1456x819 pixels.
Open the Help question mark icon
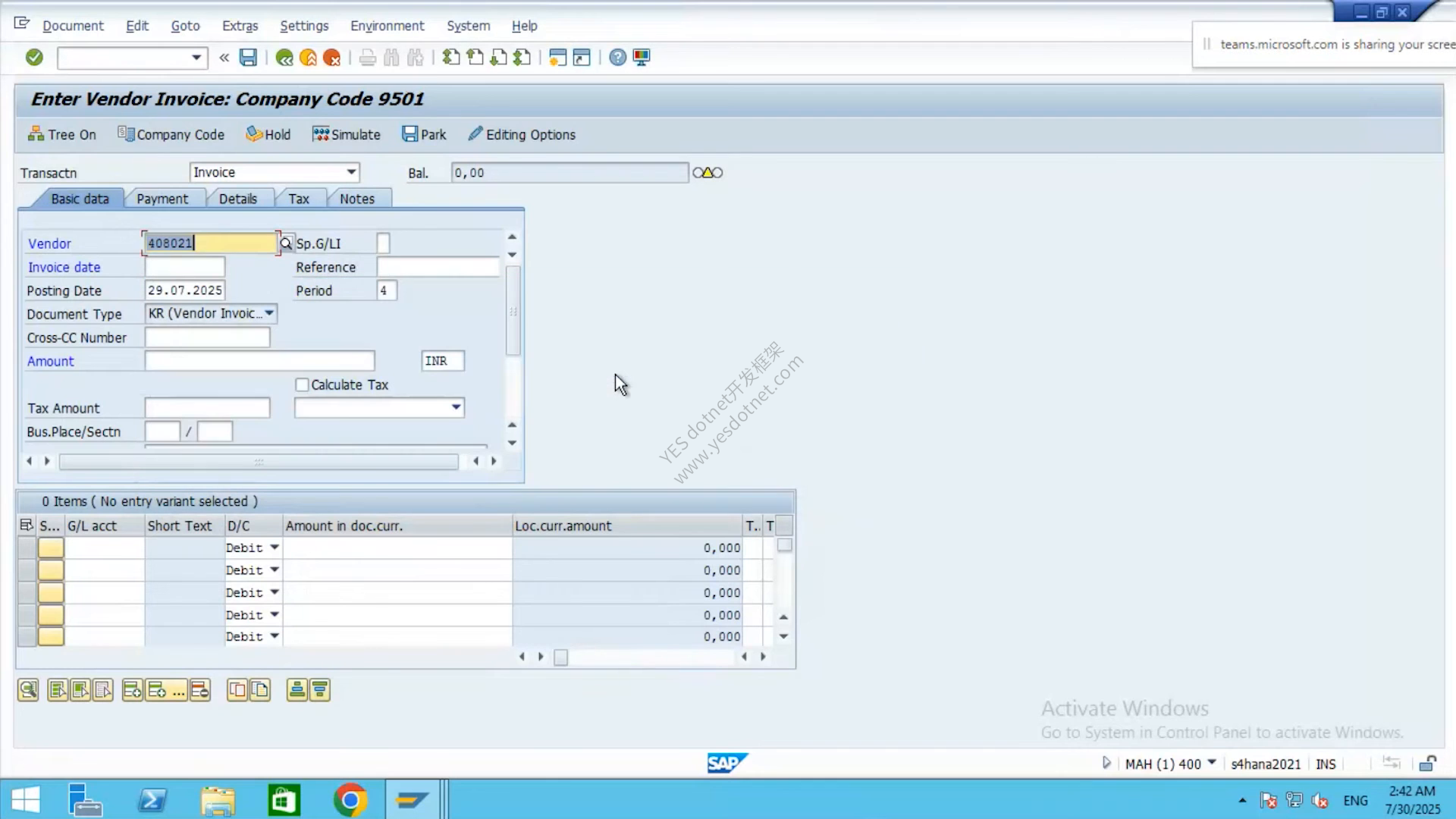point(618,58)
